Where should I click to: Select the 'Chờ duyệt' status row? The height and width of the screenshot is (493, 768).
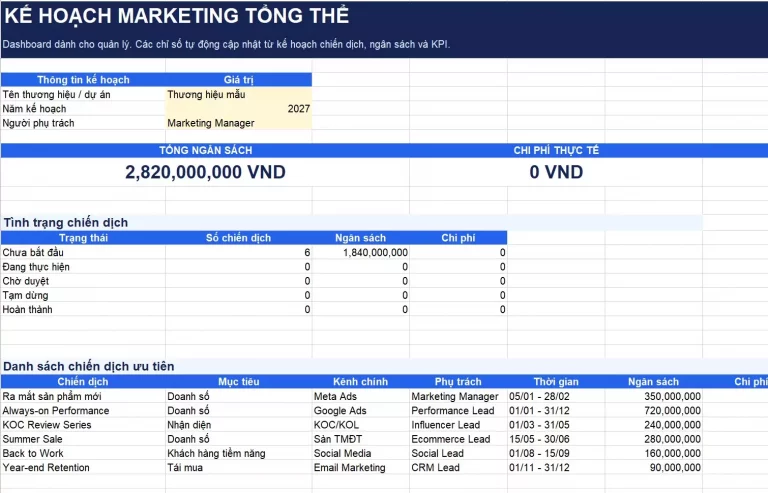tap(254, 281)
